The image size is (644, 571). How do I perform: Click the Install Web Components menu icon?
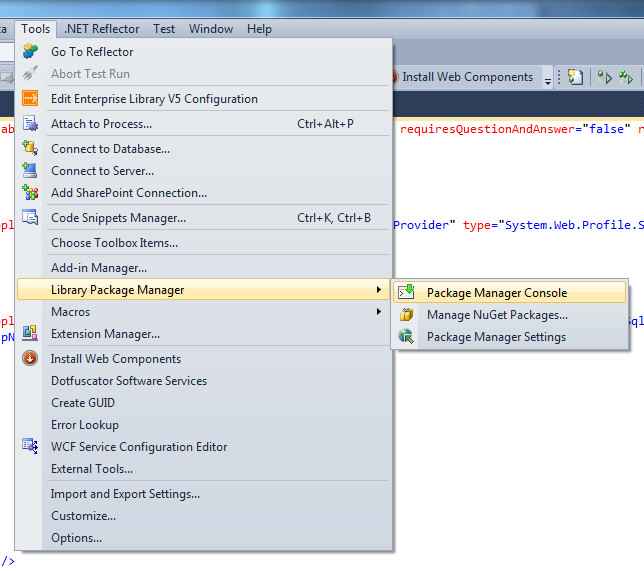[30, 358]
